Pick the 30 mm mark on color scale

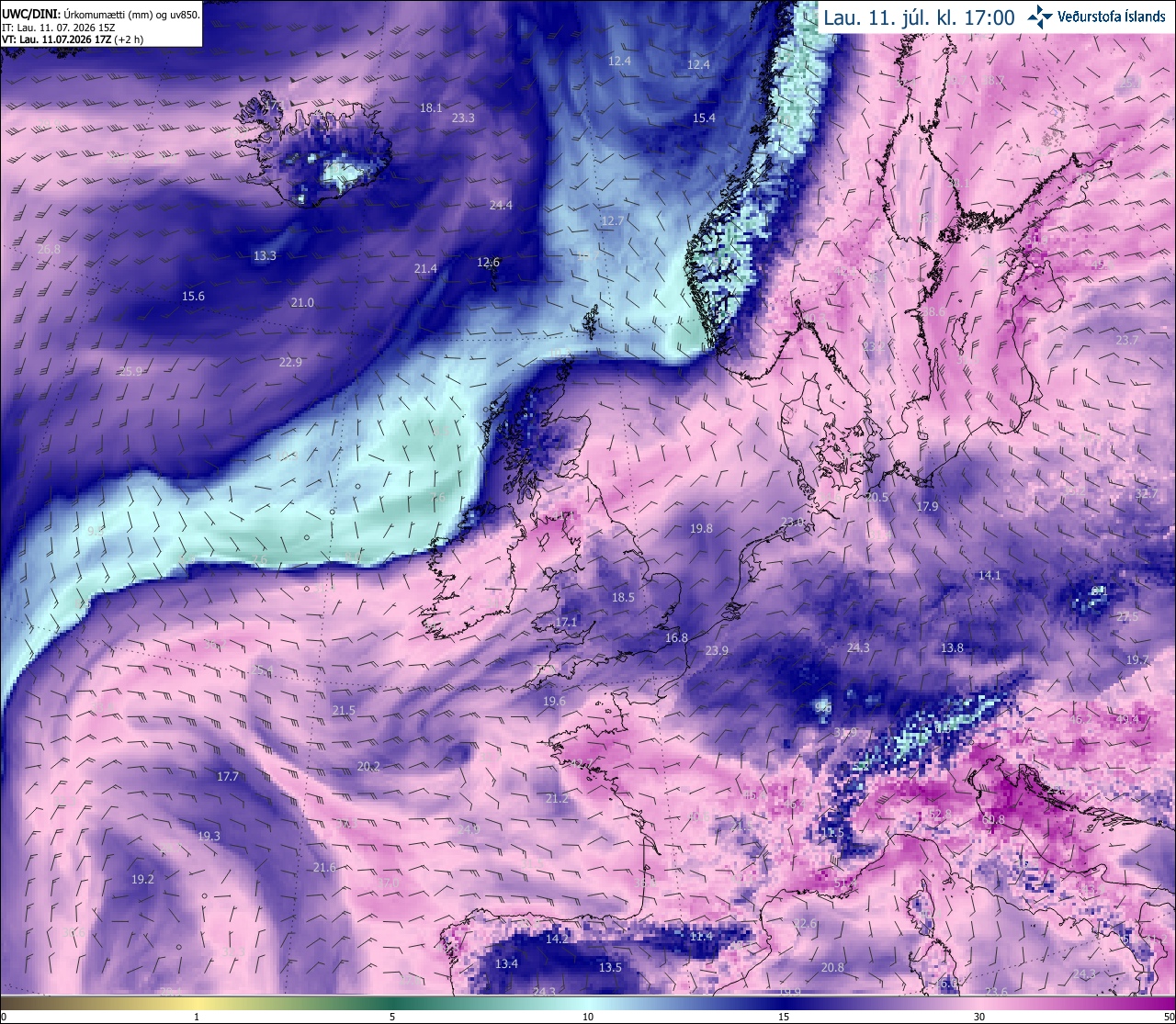tap(979, 1017)
